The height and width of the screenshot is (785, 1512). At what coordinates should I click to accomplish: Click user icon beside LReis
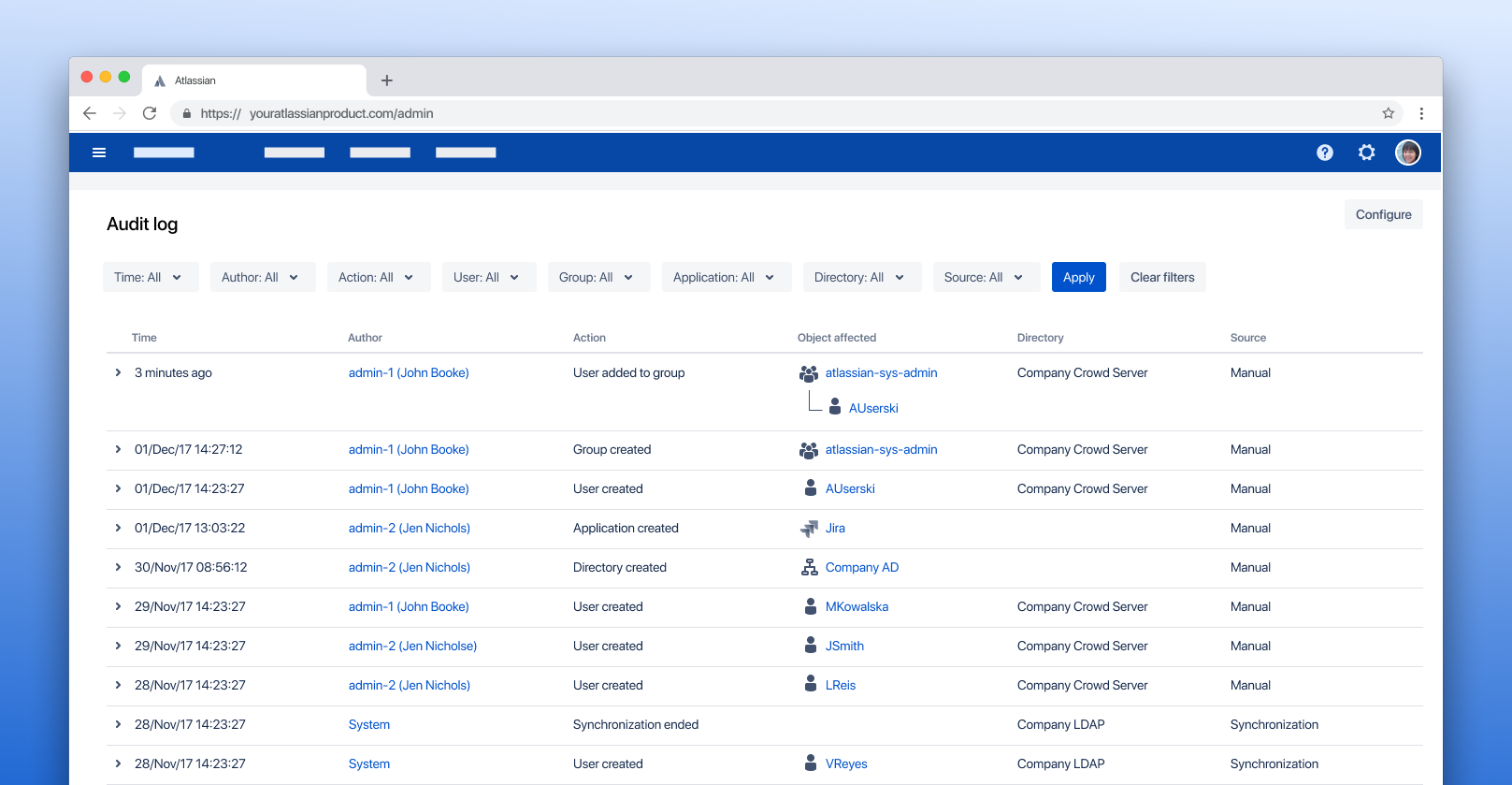(x=811, y=684)
